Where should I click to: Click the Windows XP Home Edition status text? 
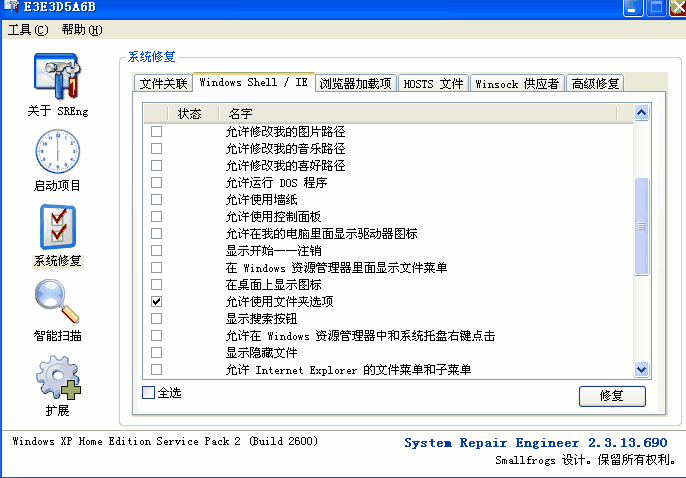(165, 441)
